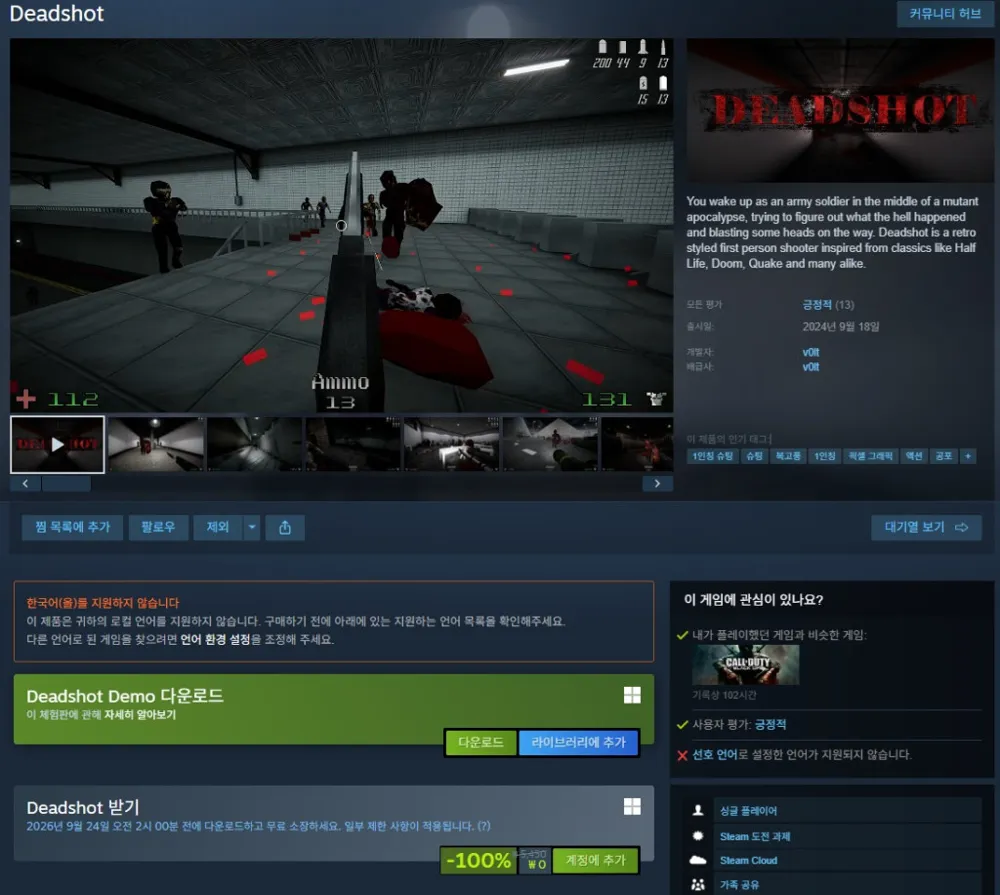1000x895 pixels.
Task: Select the 픽셀 그래픽 tag
Action: coord(871,456)
